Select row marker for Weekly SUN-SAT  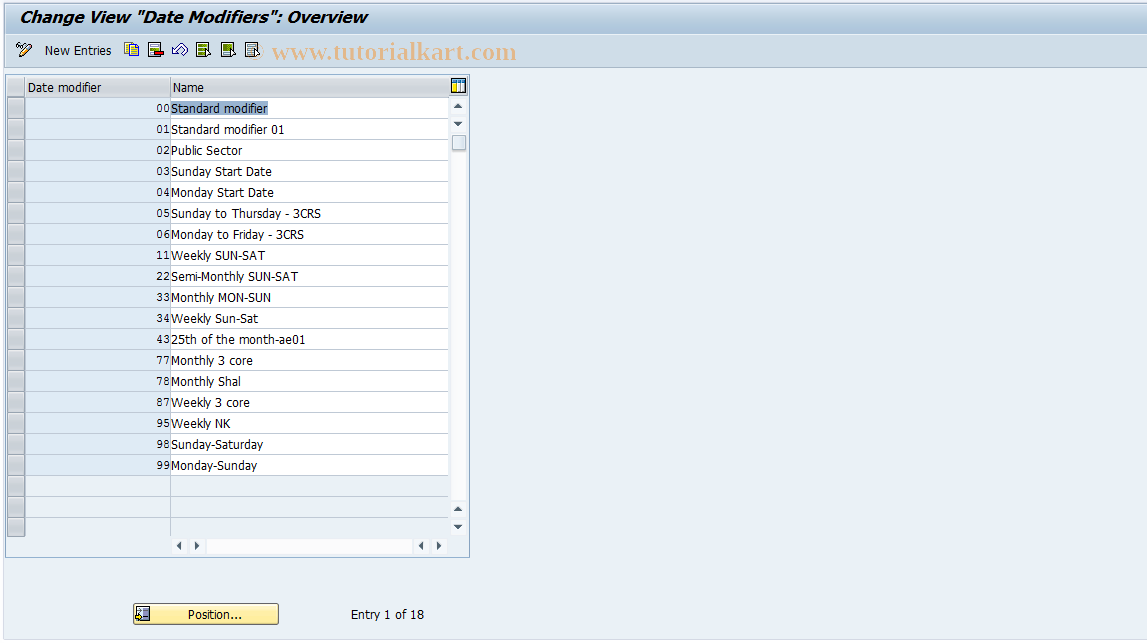pyautogui.click(x=16, y=255)
